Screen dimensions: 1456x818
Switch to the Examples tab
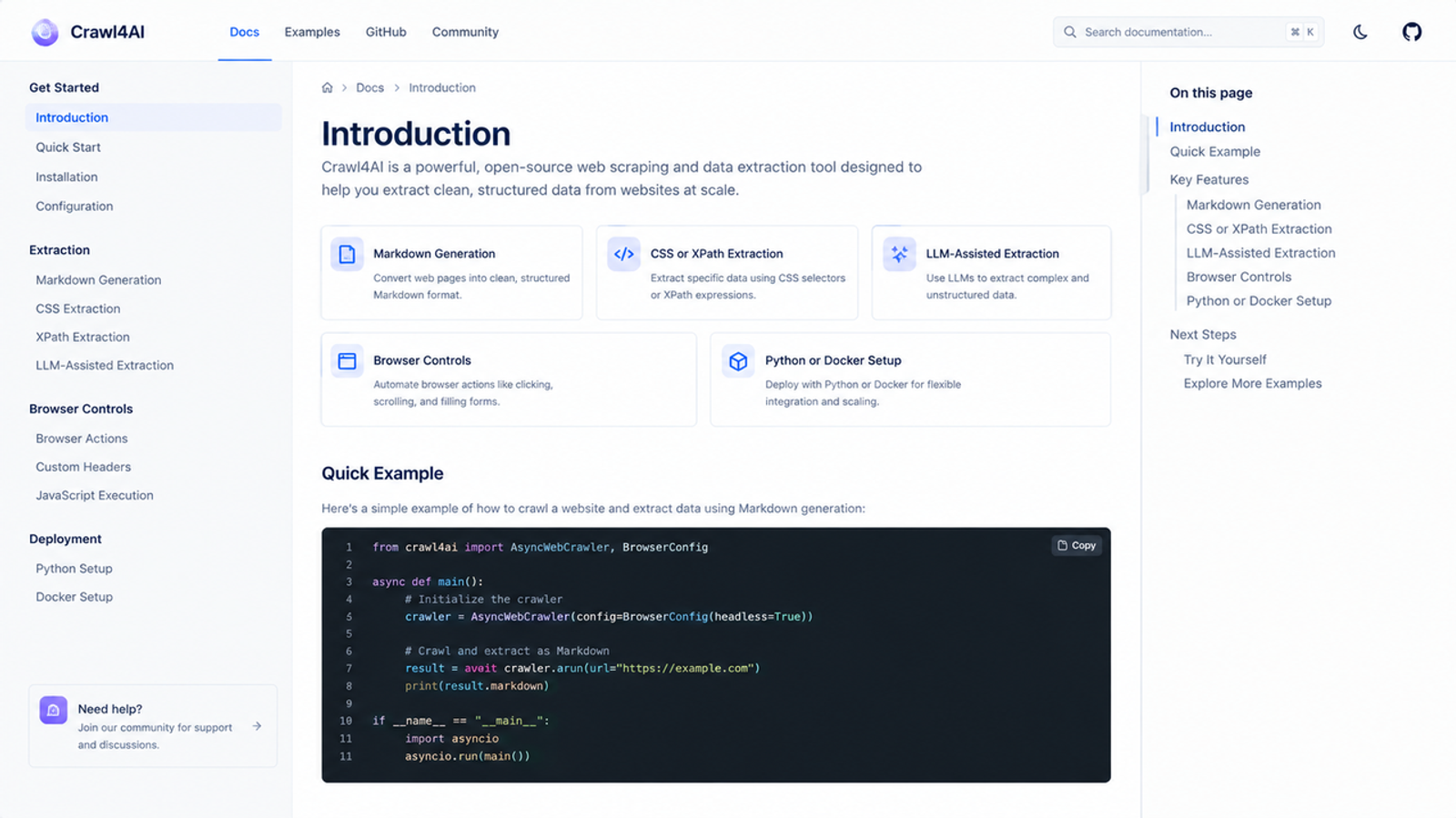tap(312, 32)
